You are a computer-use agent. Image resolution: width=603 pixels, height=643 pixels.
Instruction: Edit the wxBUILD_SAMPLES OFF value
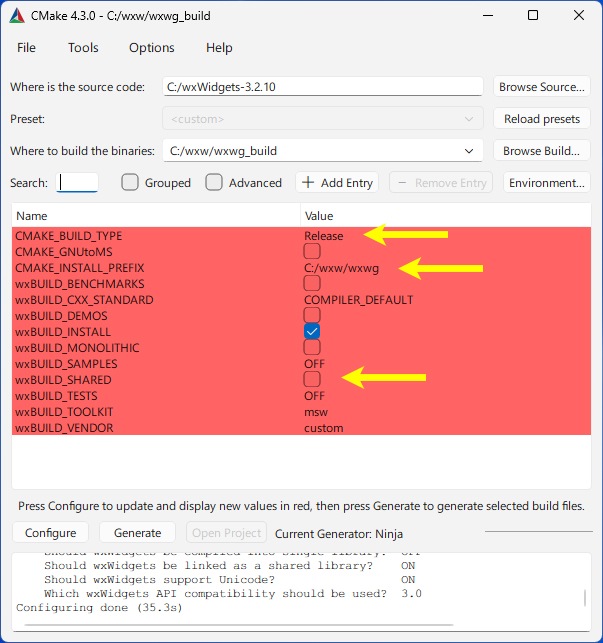(314, 364)
